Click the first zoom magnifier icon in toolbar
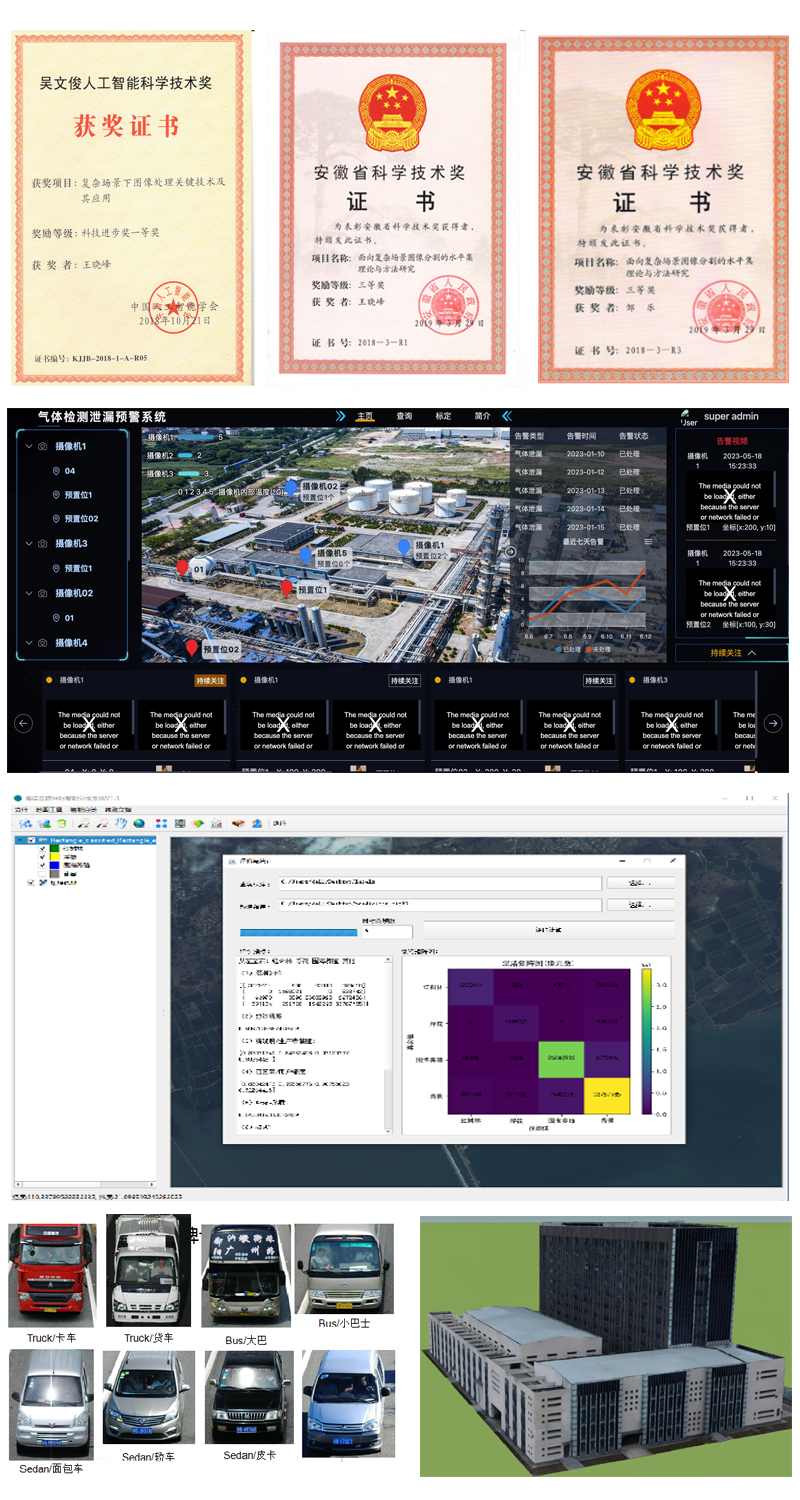This screenshot has height=1500, width=800. tap(84, 823)
